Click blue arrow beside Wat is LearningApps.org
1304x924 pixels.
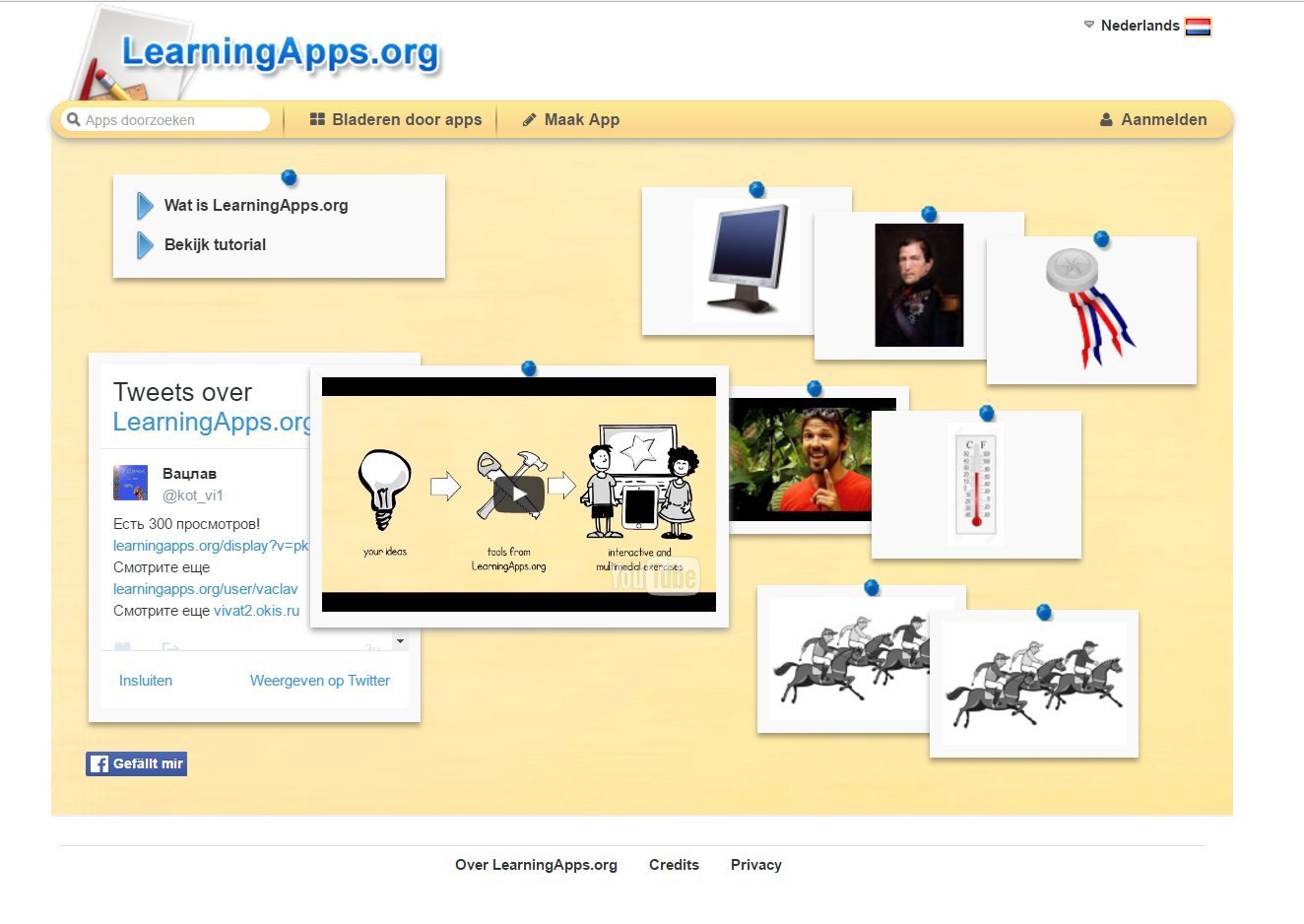(x=145, y=206)
